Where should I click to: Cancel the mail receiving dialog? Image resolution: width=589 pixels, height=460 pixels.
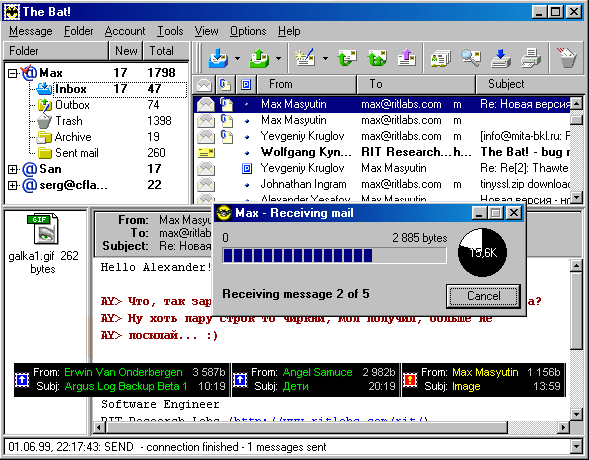click(483, 296)
